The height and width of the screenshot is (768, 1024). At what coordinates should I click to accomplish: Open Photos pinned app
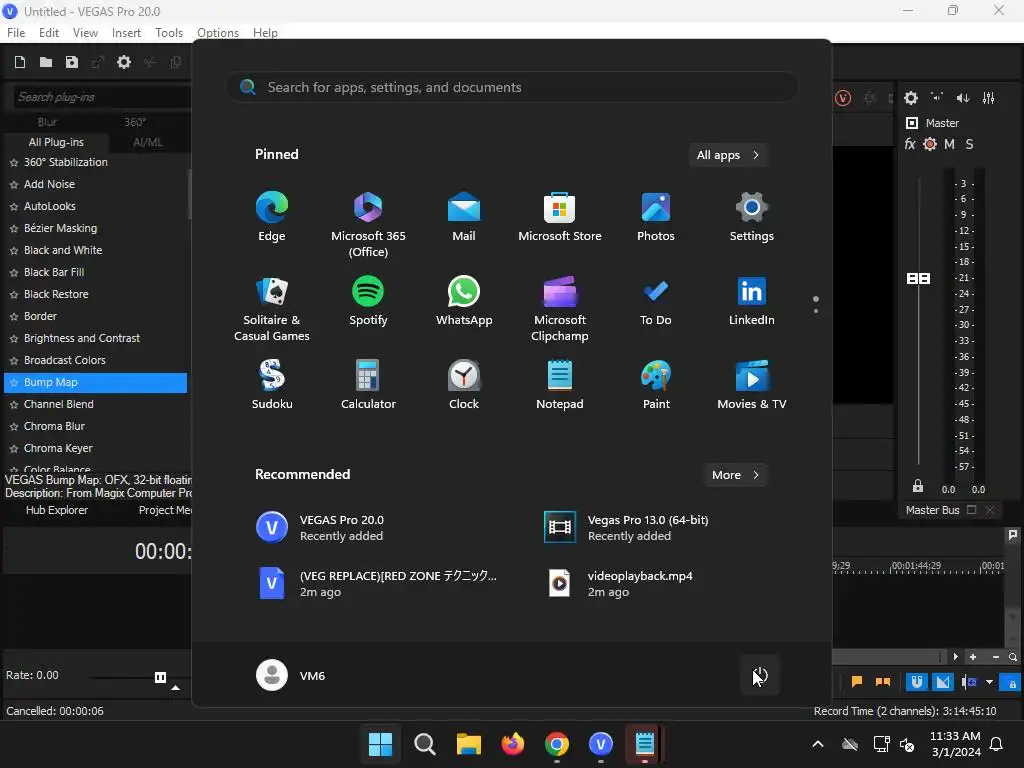coord(656,217)
